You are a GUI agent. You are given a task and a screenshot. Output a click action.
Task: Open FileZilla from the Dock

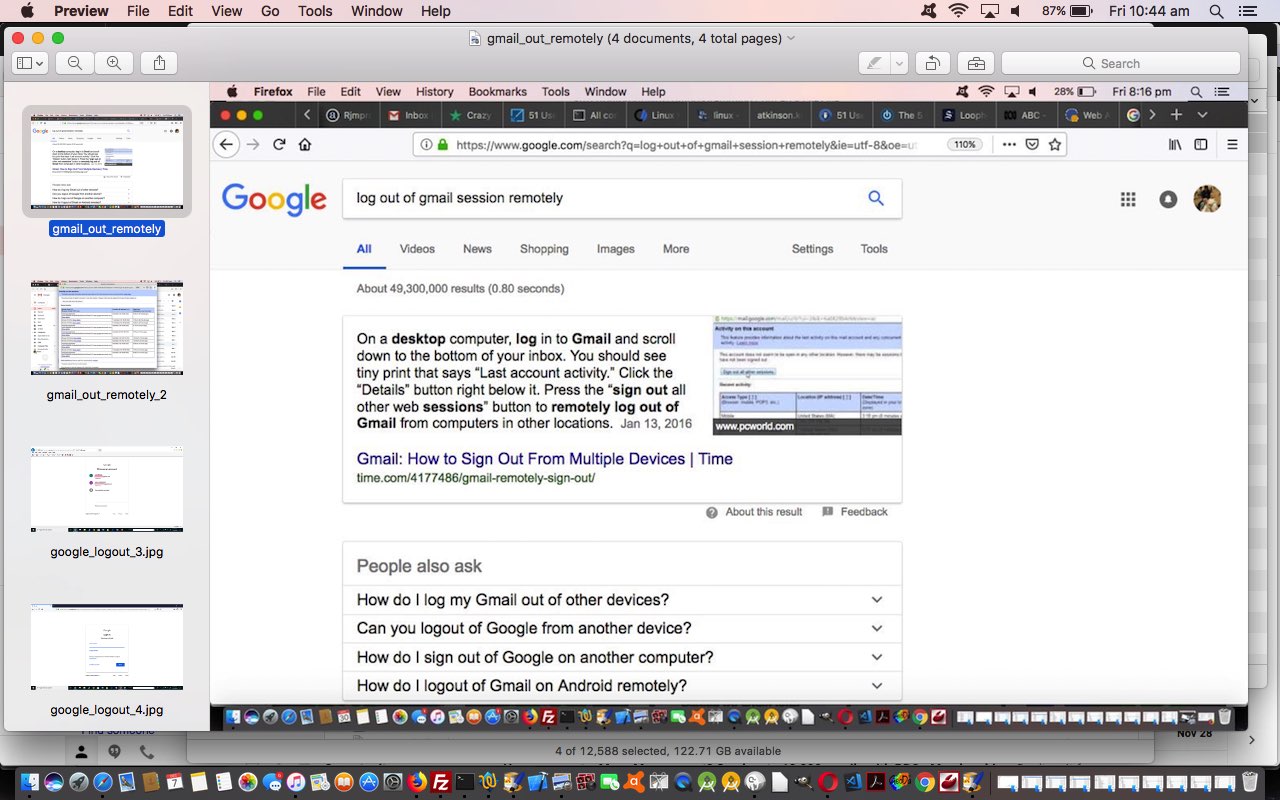point(441,782)
